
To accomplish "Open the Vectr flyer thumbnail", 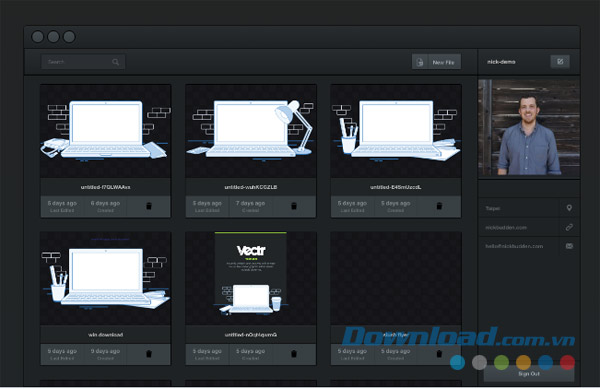I will coord(251,278).
